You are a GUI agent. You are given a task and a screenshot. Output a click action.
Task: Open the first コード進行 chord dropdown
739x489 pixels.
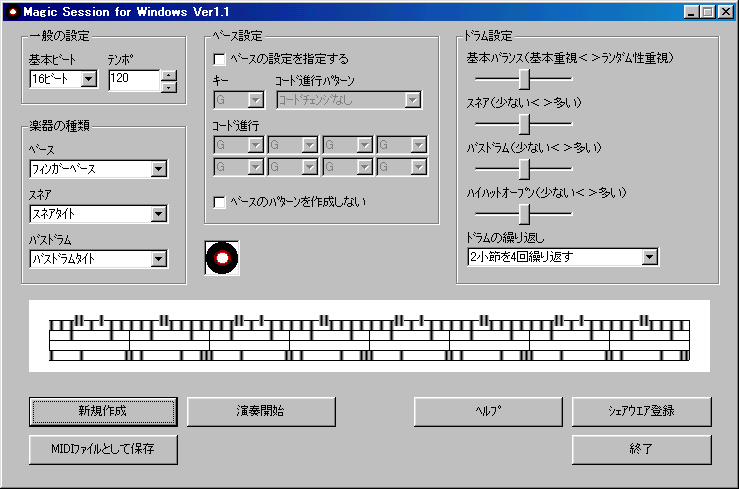click(239, 145)
